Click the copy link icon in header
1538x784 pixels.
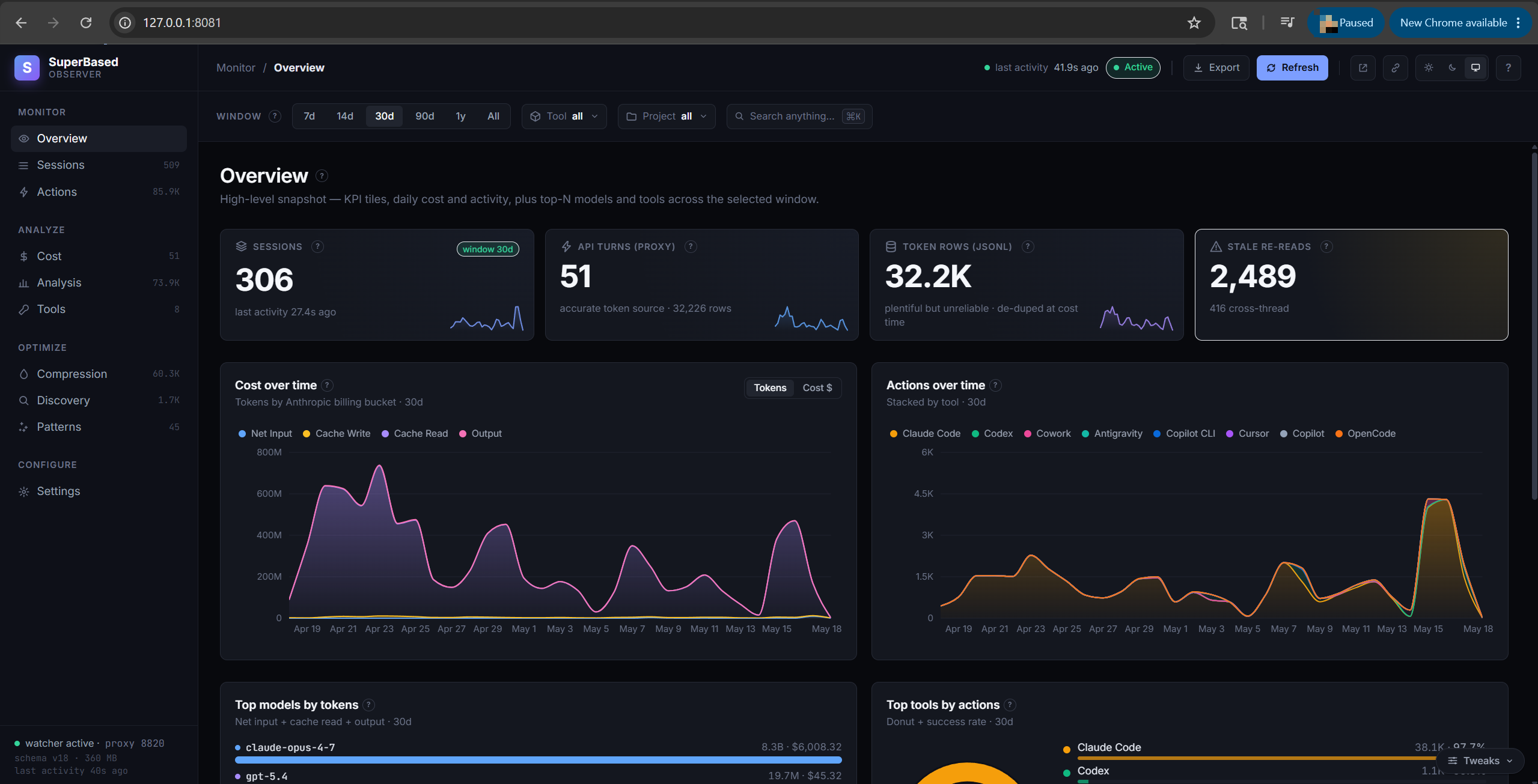tap(1395, 68)
